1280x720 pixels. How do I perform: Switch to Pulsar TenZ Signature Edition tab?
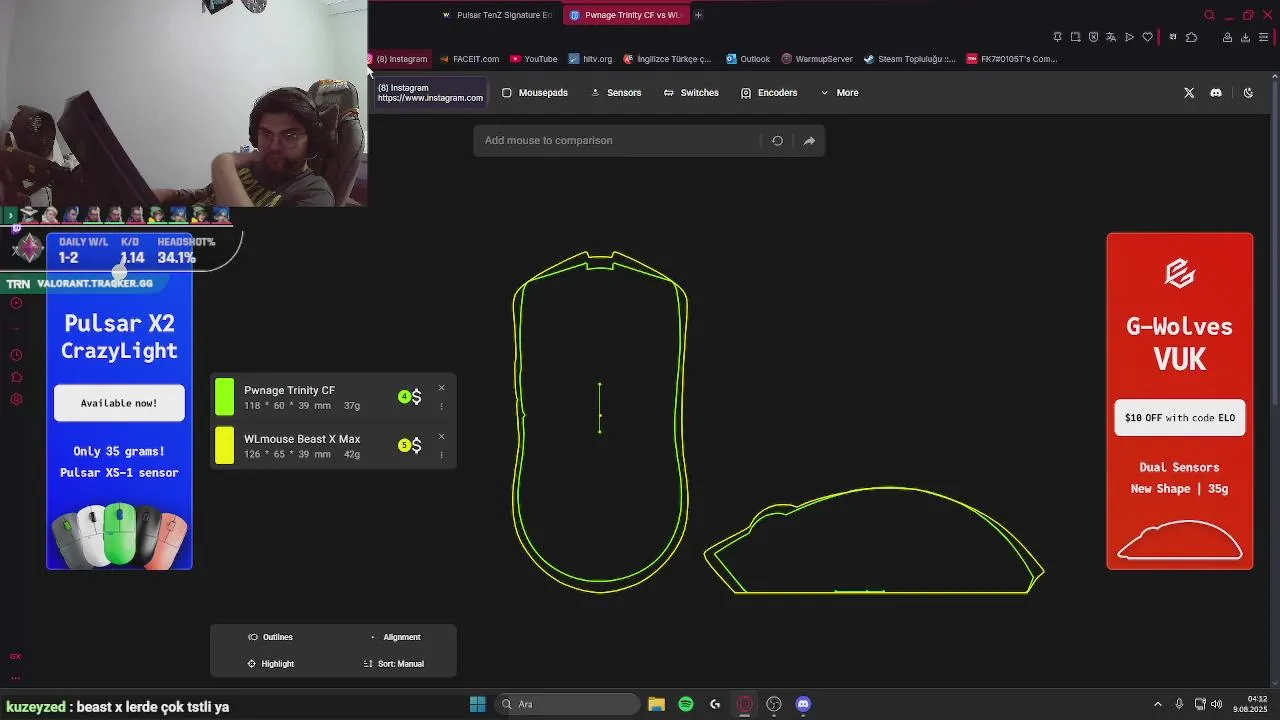(497, 15)
